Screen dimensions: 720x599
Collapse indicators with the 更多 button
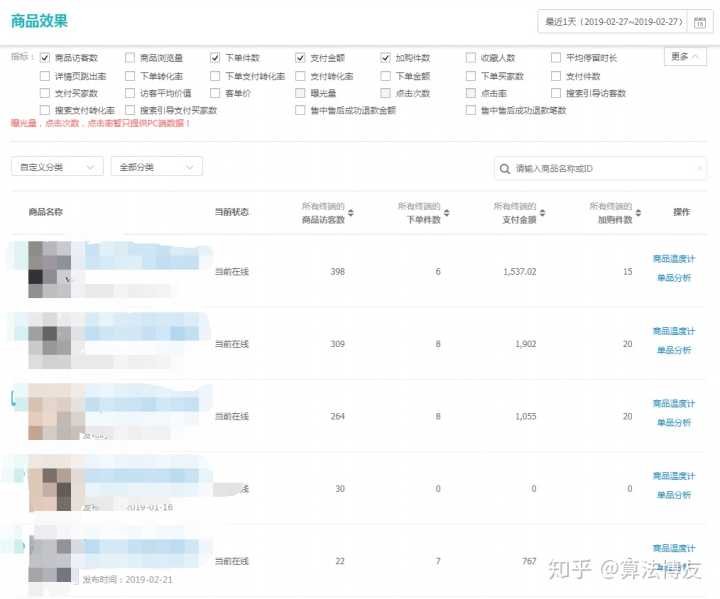tap(685, 57)
